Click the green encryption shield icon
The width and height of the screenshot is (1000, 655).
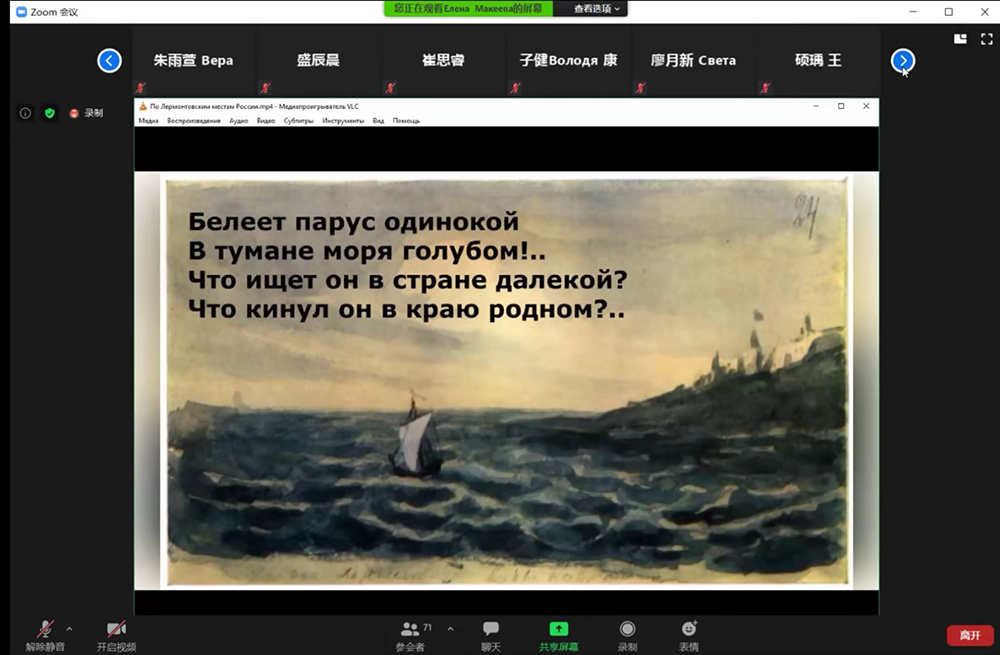point(49,113)
